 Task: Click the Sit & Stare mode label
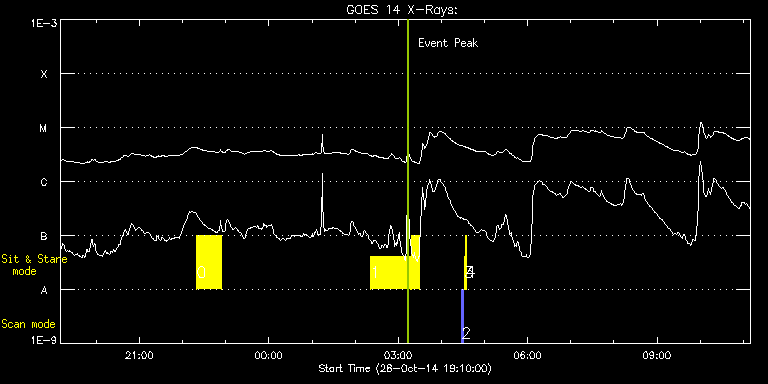tap(34, 265)
